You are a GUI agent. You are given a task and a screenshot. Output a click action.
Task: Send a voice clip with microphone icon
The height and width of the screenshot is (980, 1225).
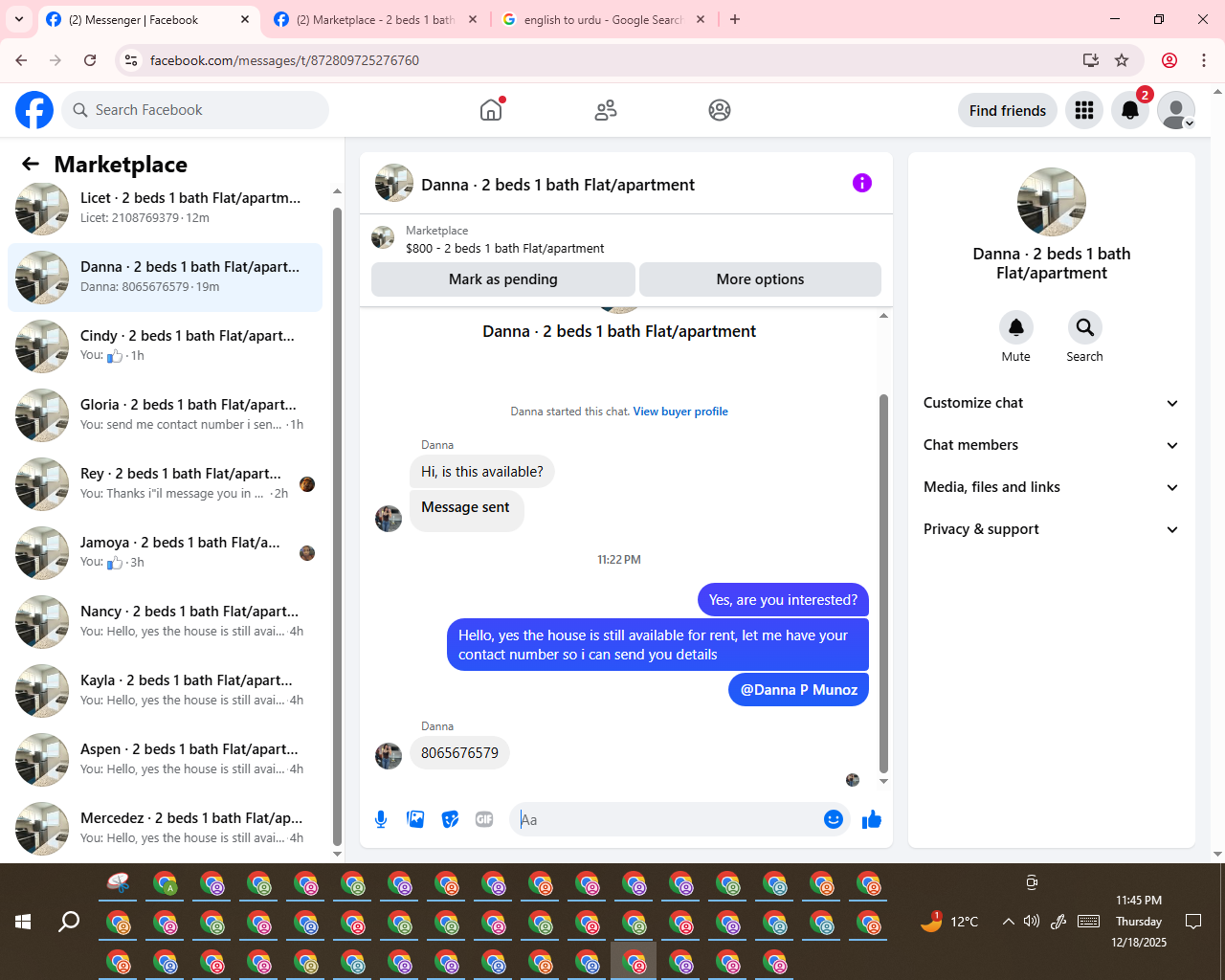[x=381, y=819]
